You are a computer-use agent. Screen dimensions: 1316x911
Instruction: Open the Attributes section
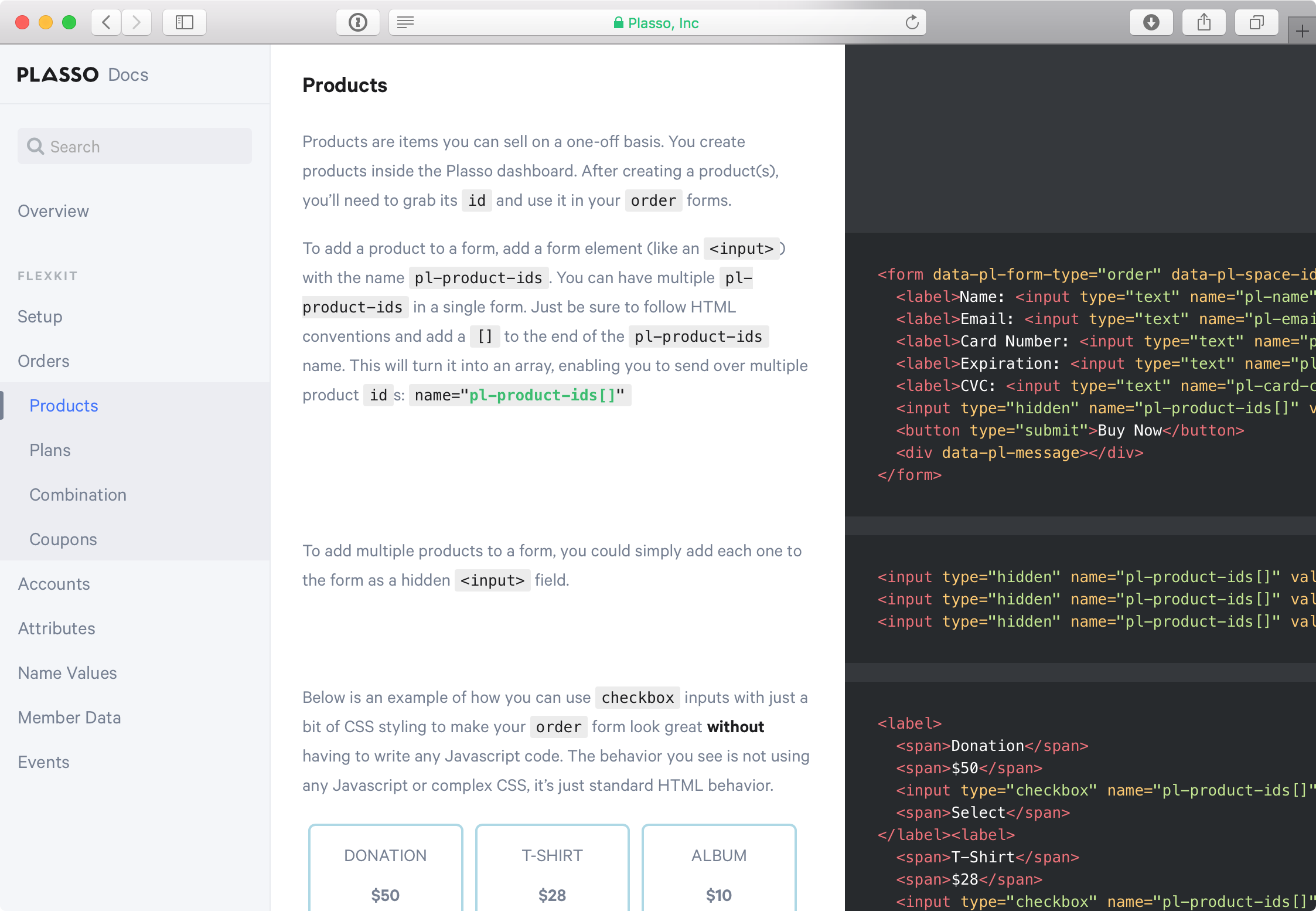point(56,628)
